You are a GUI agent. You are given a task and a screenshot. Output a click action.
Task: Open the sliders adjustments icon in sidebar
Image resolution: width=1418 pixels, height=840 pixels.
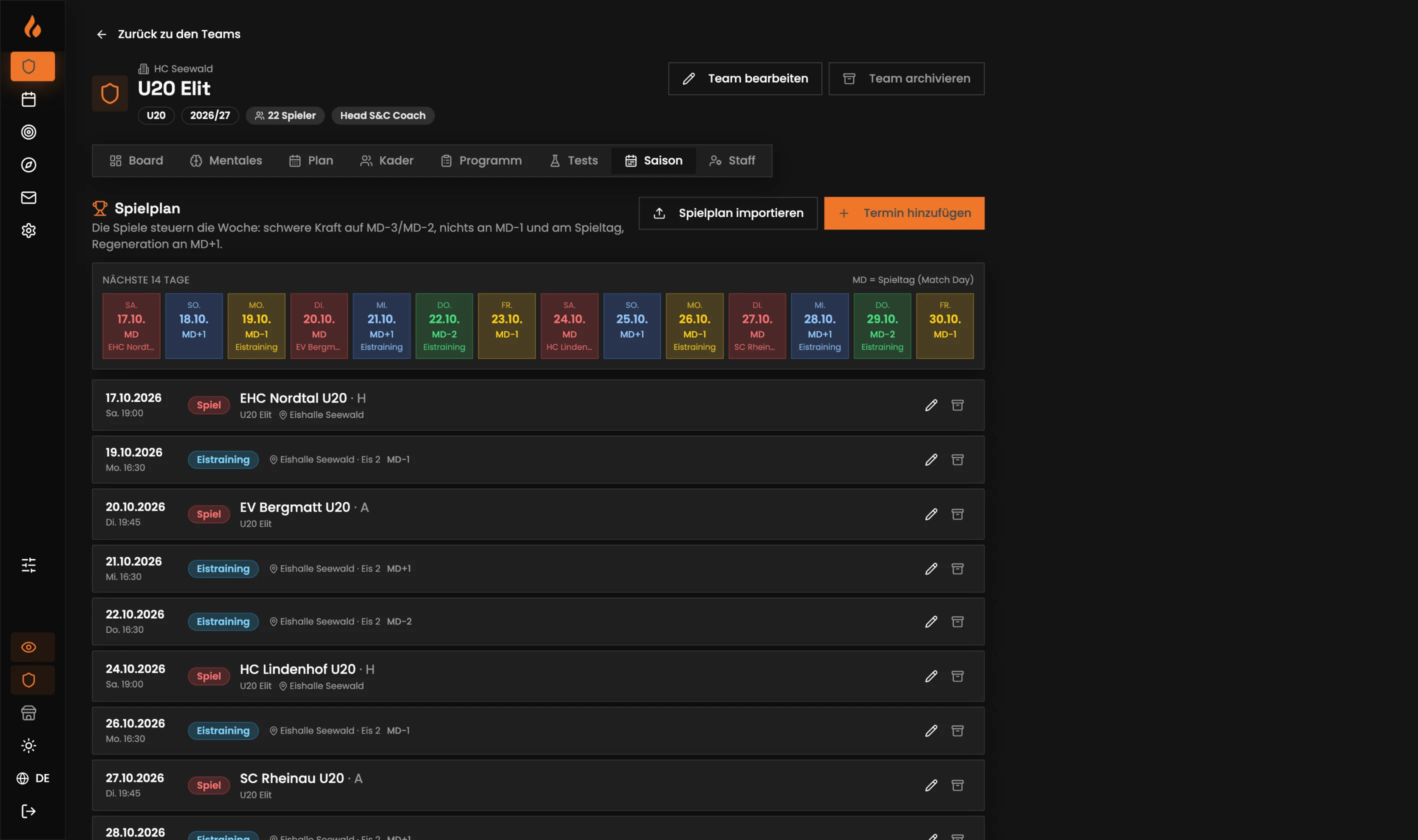[28, 565]
